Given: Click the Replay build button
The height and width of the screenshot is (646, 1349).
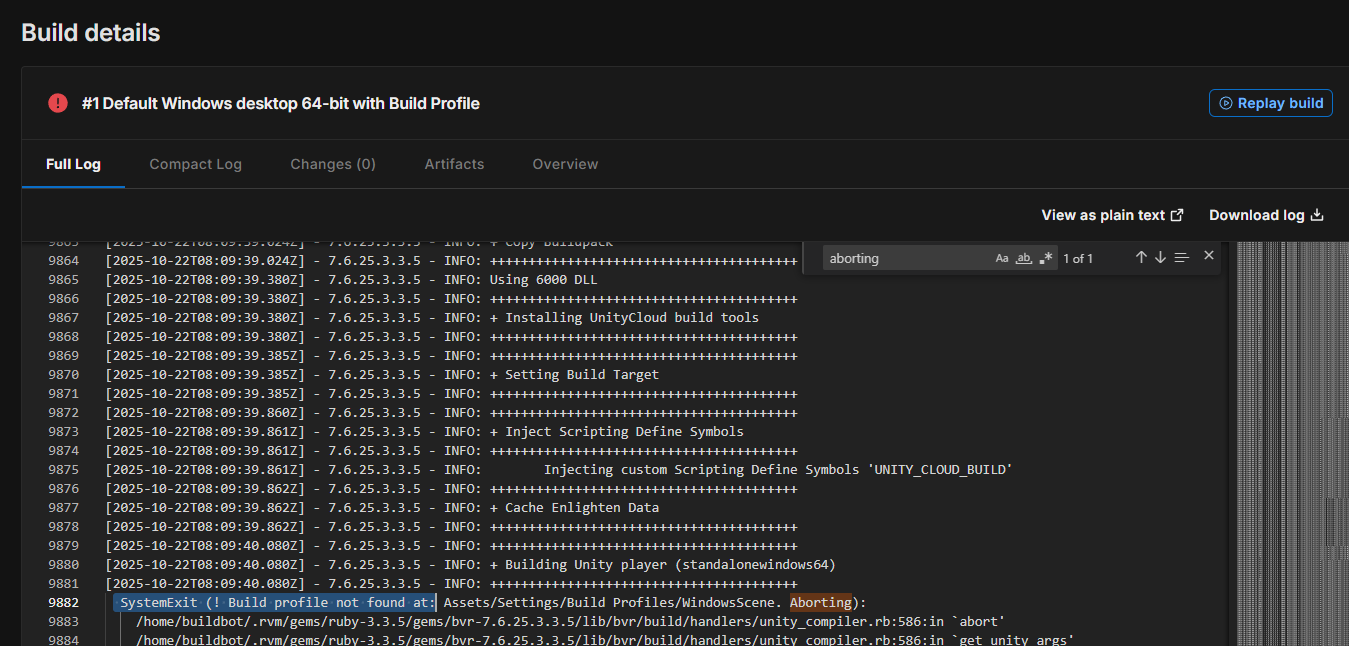Looking at the screenshot, I should 1270,103.
